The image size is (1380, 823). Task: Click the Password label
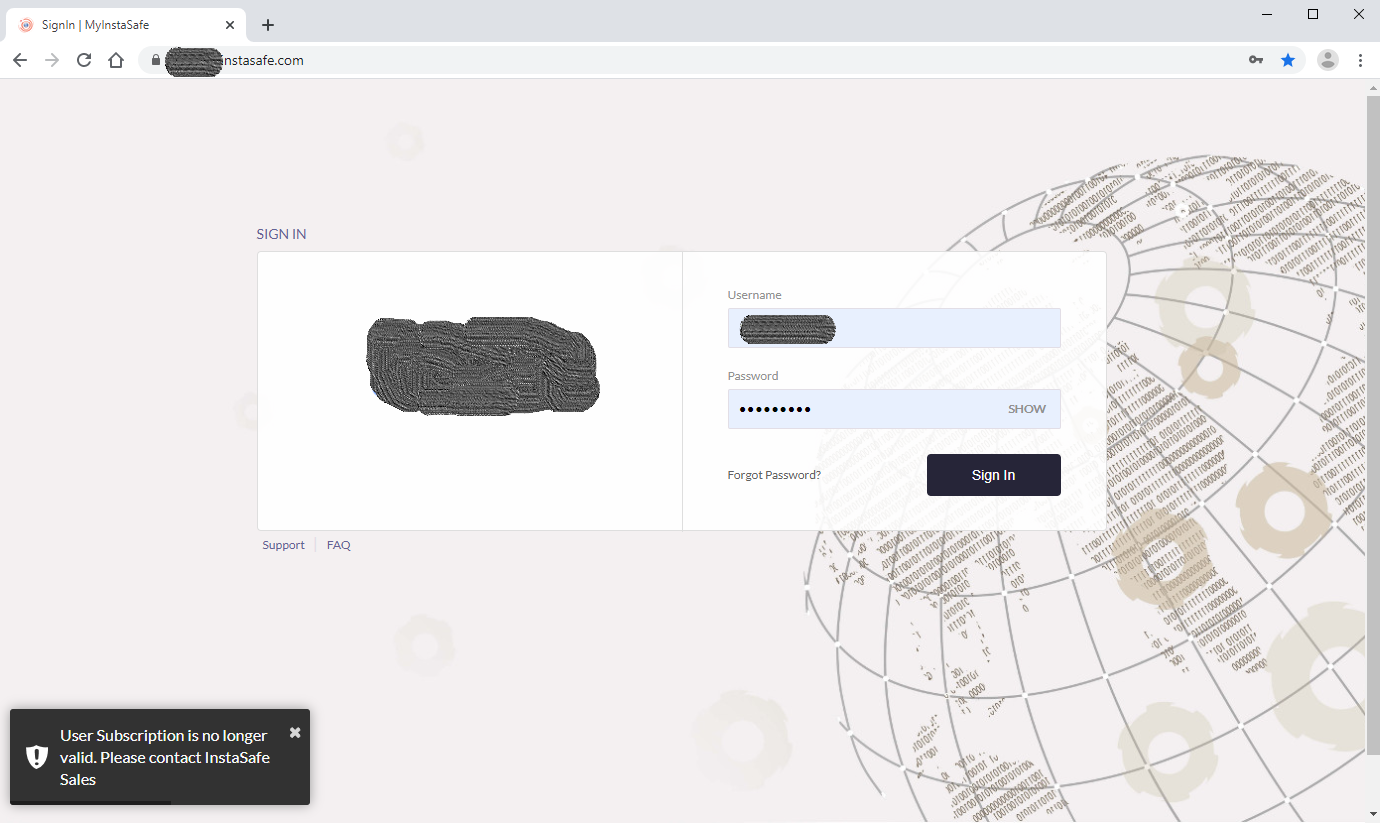pyautogui.click(x=753, y=376)
